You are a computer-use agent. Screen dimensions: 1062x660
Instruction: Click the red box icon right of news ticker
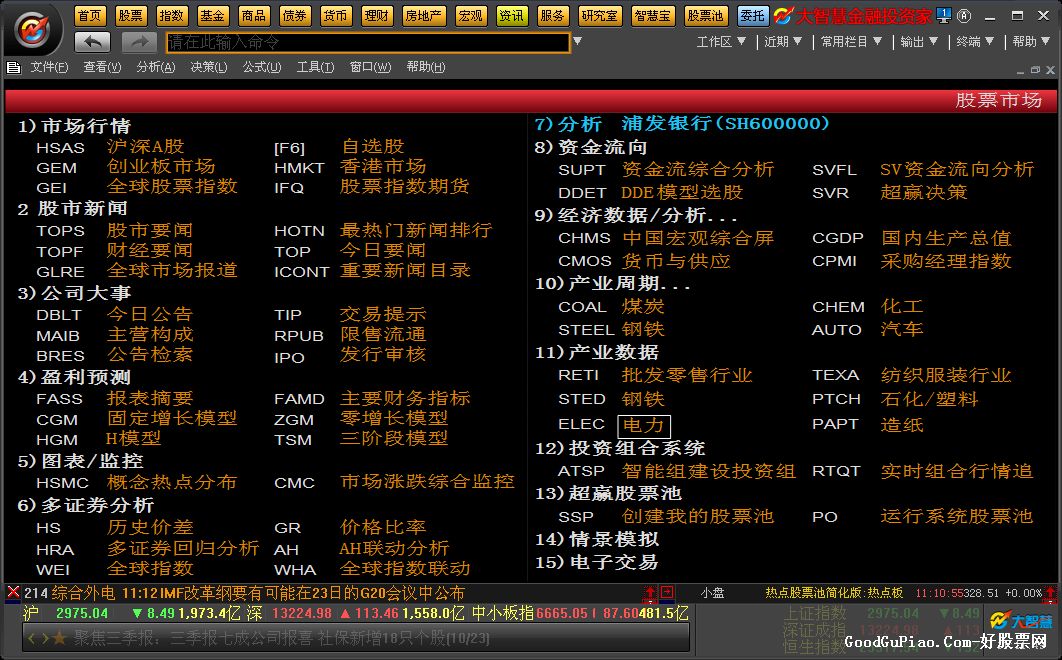pyautogui.click(x=667, y=592)
